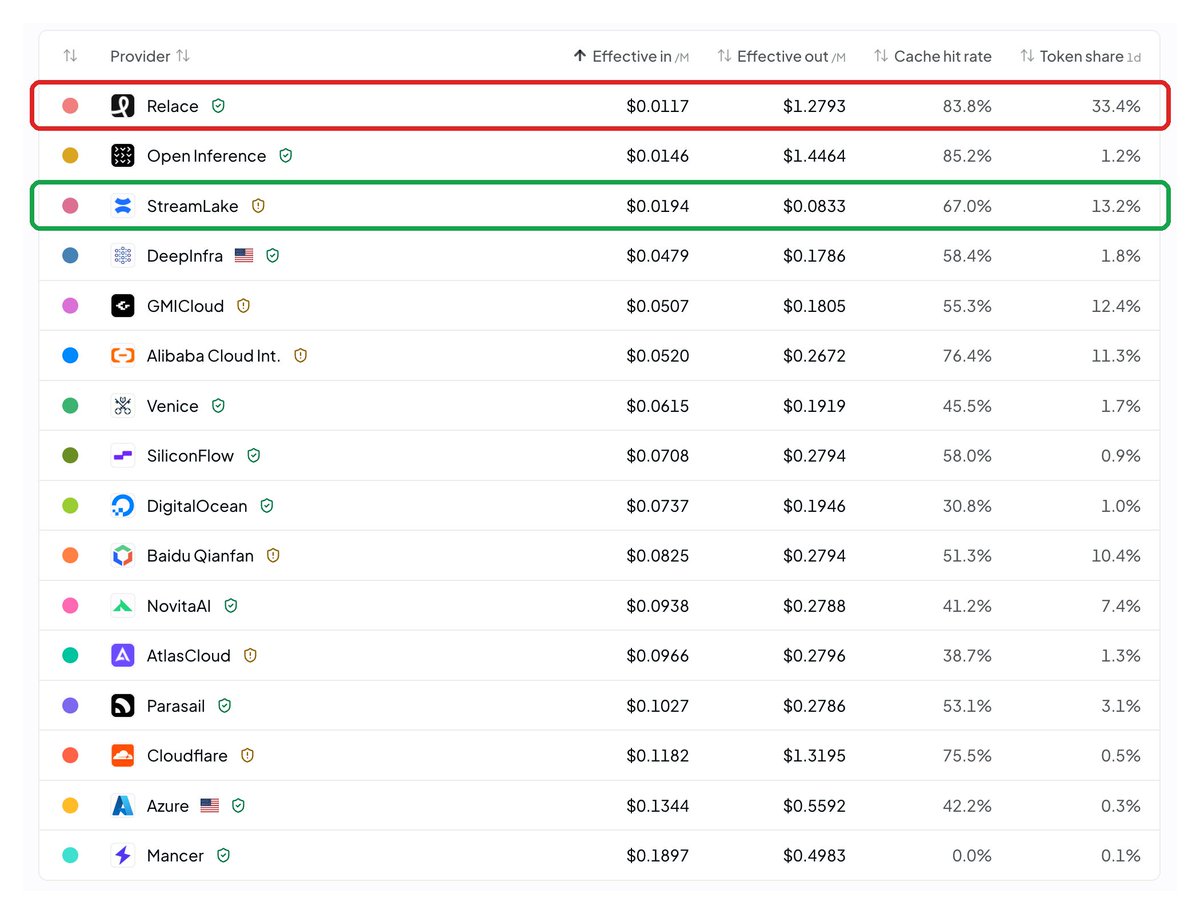Click Relace token share 33.4%
Image resolution: width=1200 pixels, height=914 pixels.
click(1116, 106)
